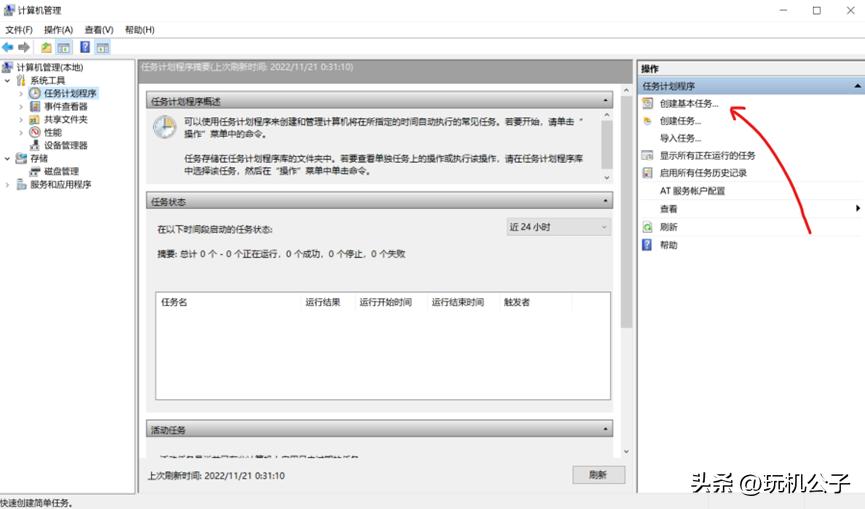Click the 显示所有正在运行的任务 icon
The height and width of the screenshot is (509, 865).
[648, 156]
